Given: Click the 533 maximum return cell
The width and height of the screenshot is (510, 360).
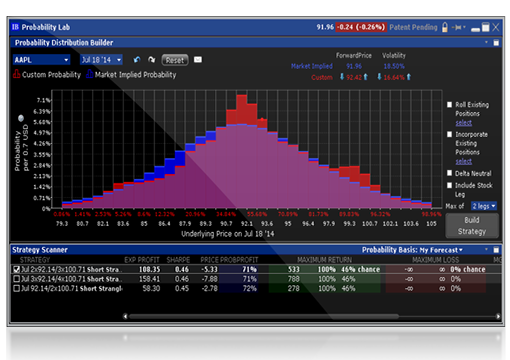Looking at the screenshot, I should tap(293, 269).
